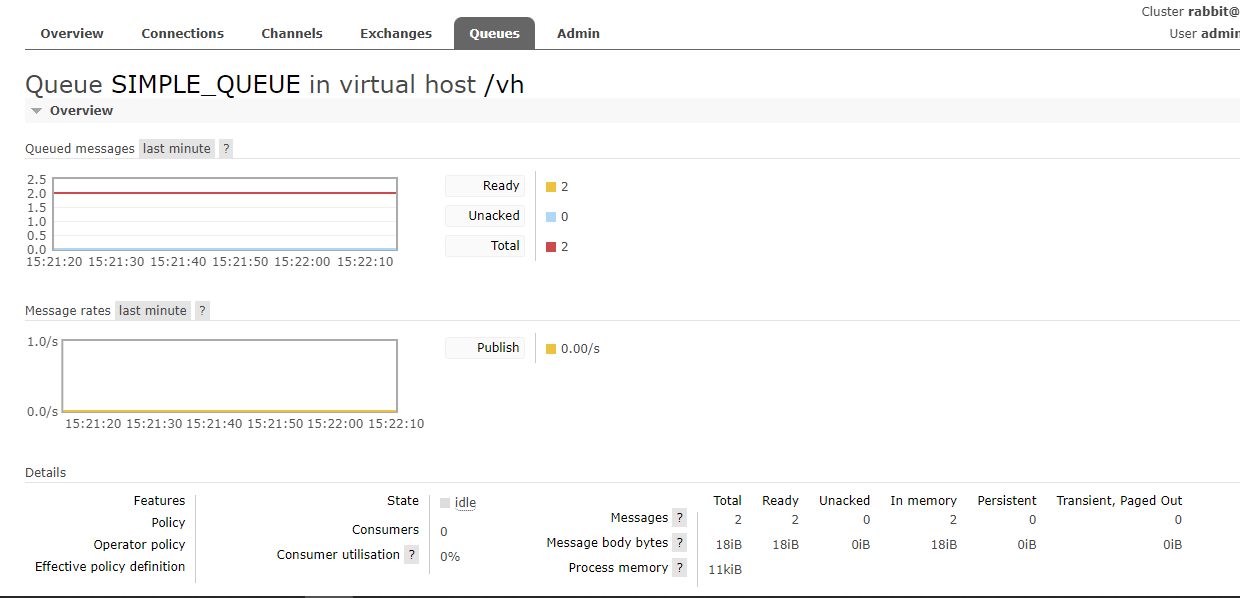Click the In memory column header
Viewport: 1240px width, 598px height.
923,501
